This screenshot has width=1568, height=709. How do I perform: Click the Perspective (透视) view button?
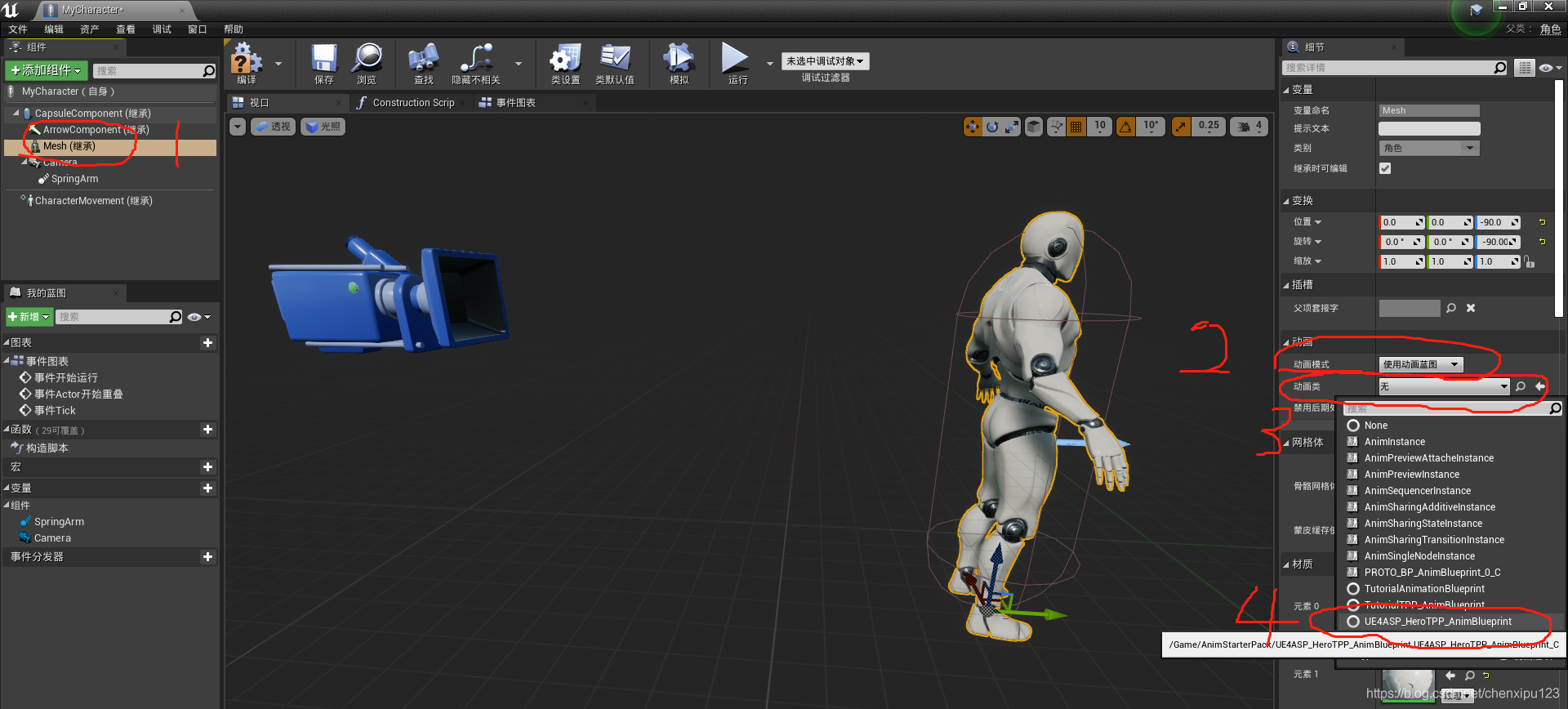click(x=273, y=127)
